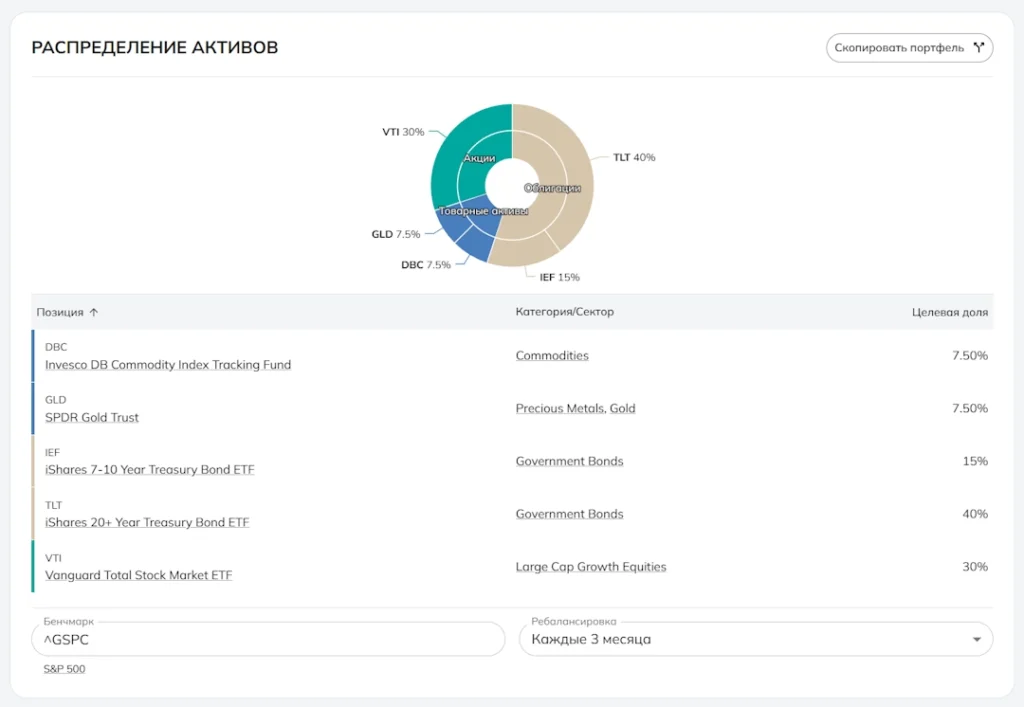Click the GLD ticker in the table
Image resolution: width=1024 pixels, height=707 pixels.
click(56, 400)
